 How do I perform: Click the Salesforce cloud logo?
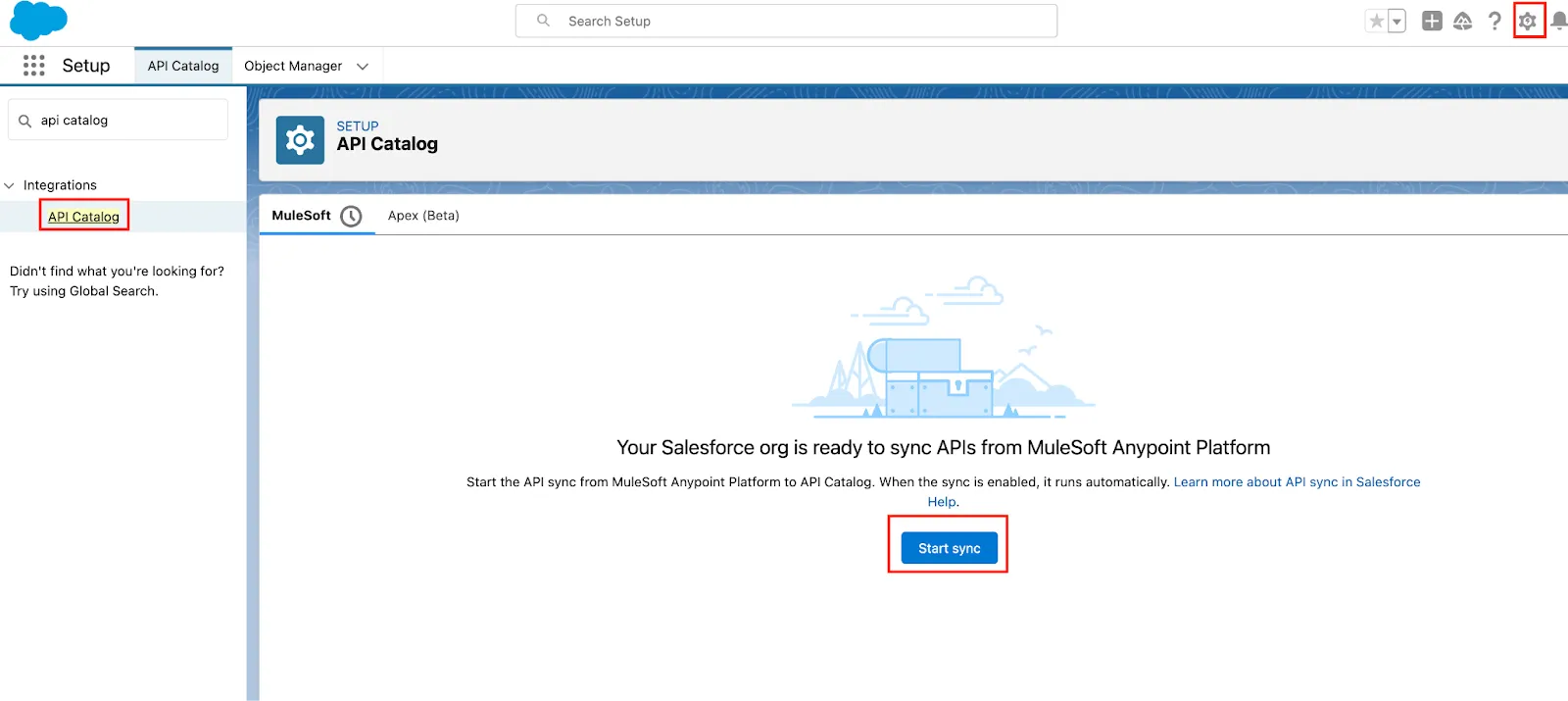click(x=38, y=21)
